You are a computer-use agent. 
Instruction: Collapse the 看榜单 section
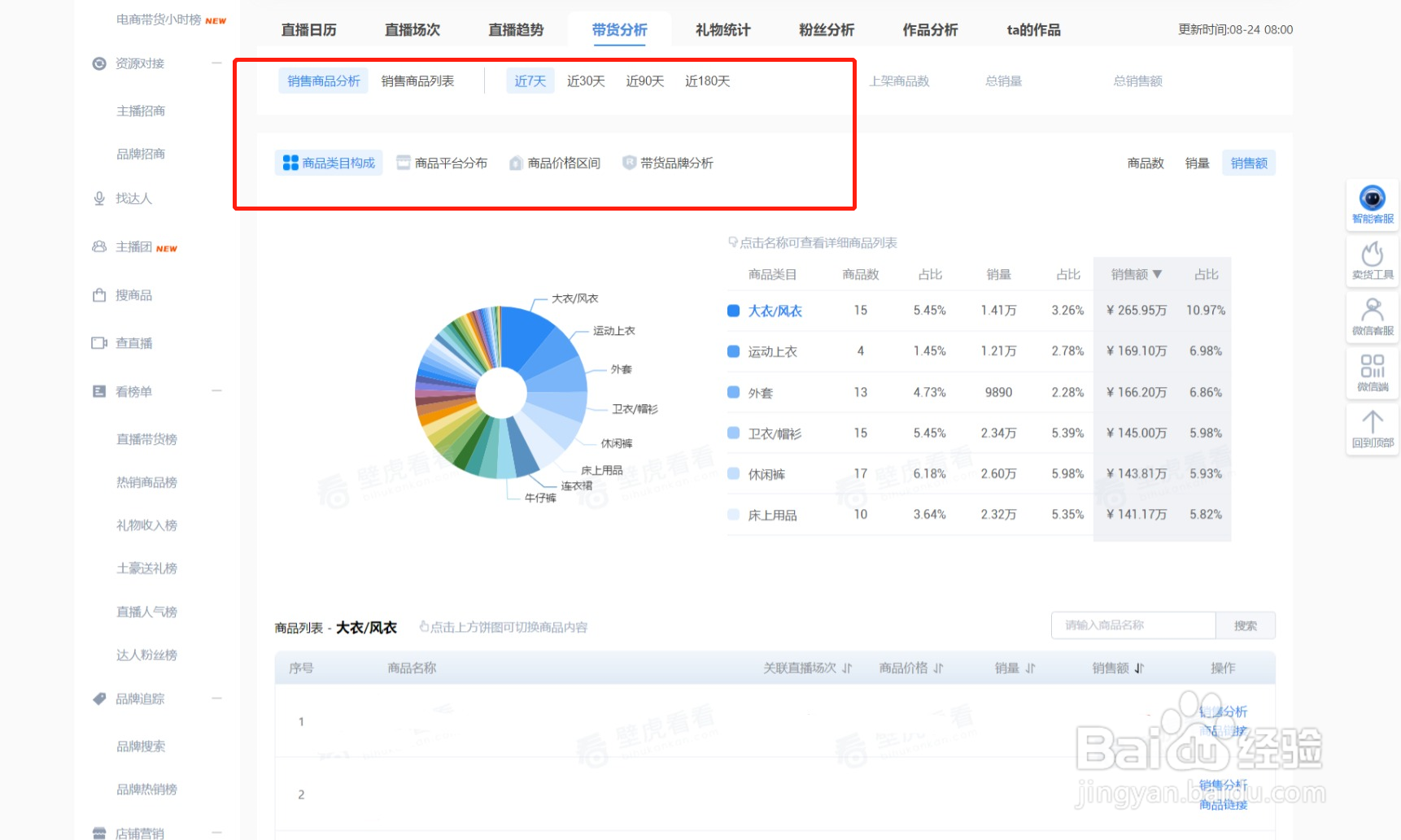click(216, 391)
